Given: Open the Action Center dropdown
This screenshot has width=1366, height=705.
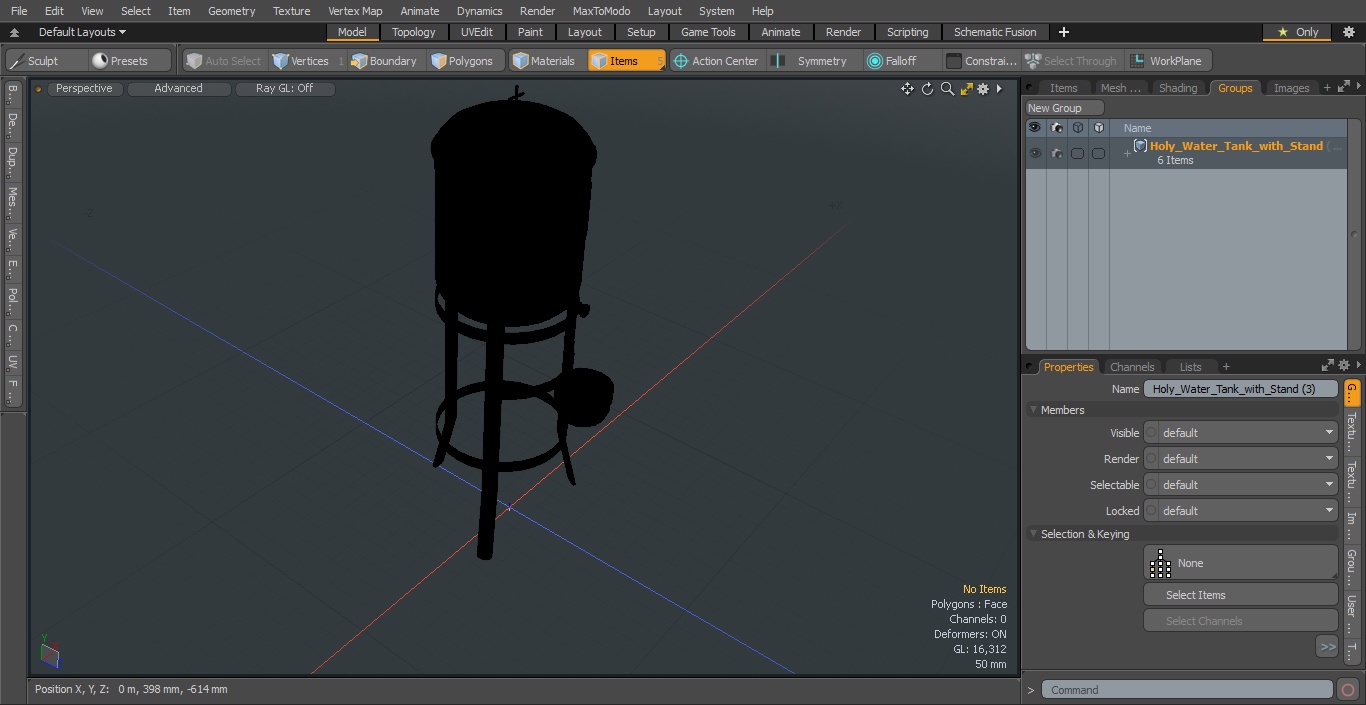Looking at the screenshot, I should 715,61.
